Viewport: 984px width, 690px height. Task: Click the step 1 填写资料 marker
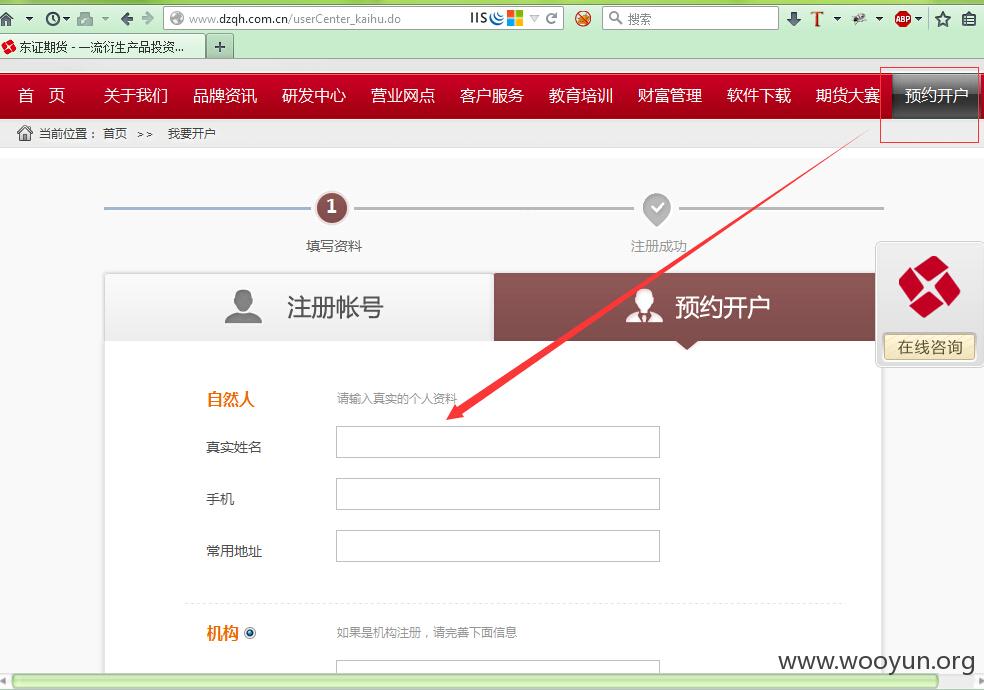tap(332, 207)
